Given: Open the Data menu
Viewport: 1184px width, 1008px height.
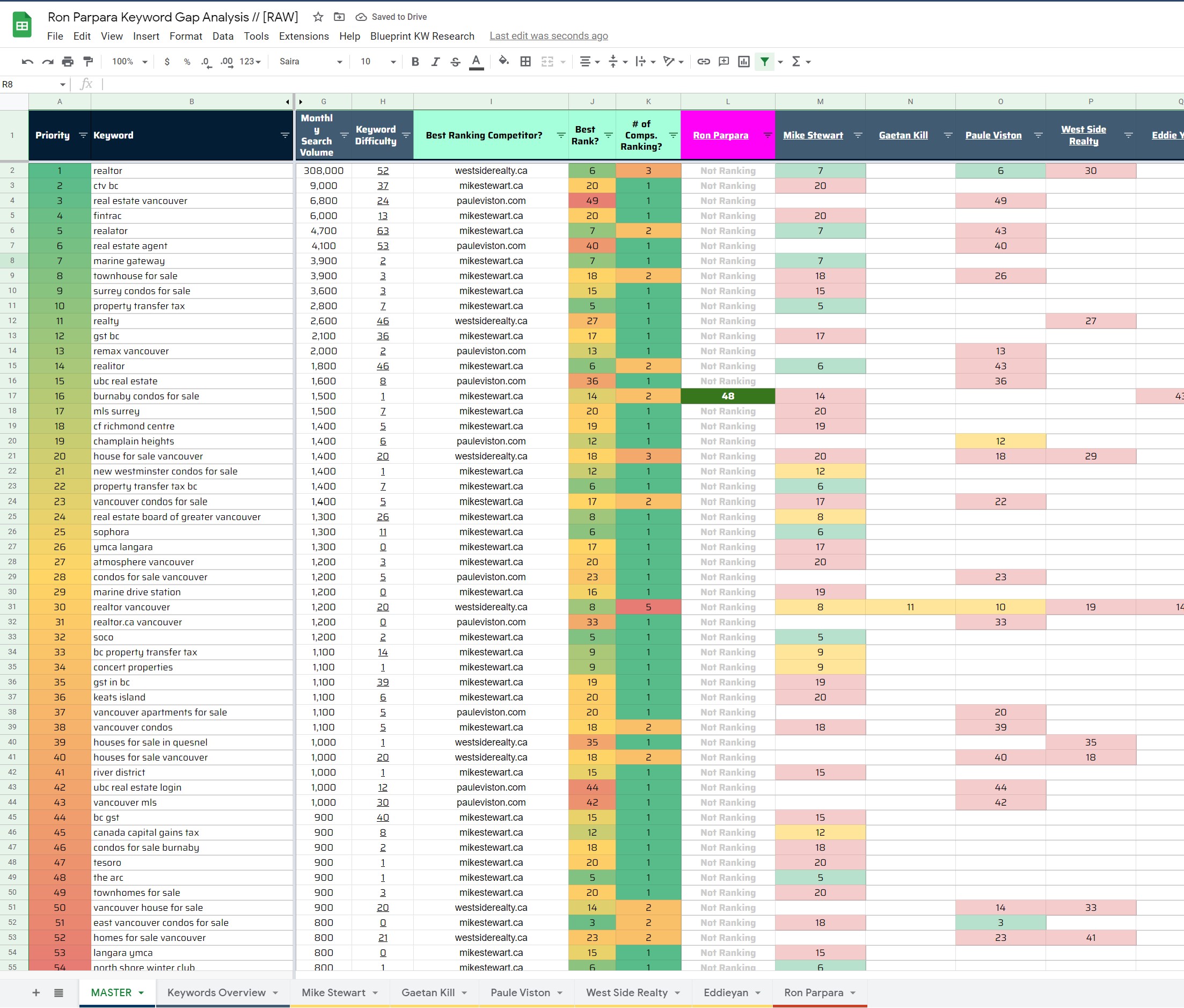Looking at the screenshot, I should (223, 36).
